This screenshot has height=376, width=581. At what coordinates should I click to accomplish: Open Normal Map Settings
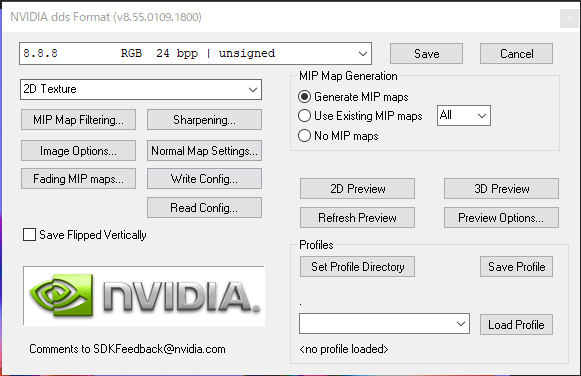point(204,150)
